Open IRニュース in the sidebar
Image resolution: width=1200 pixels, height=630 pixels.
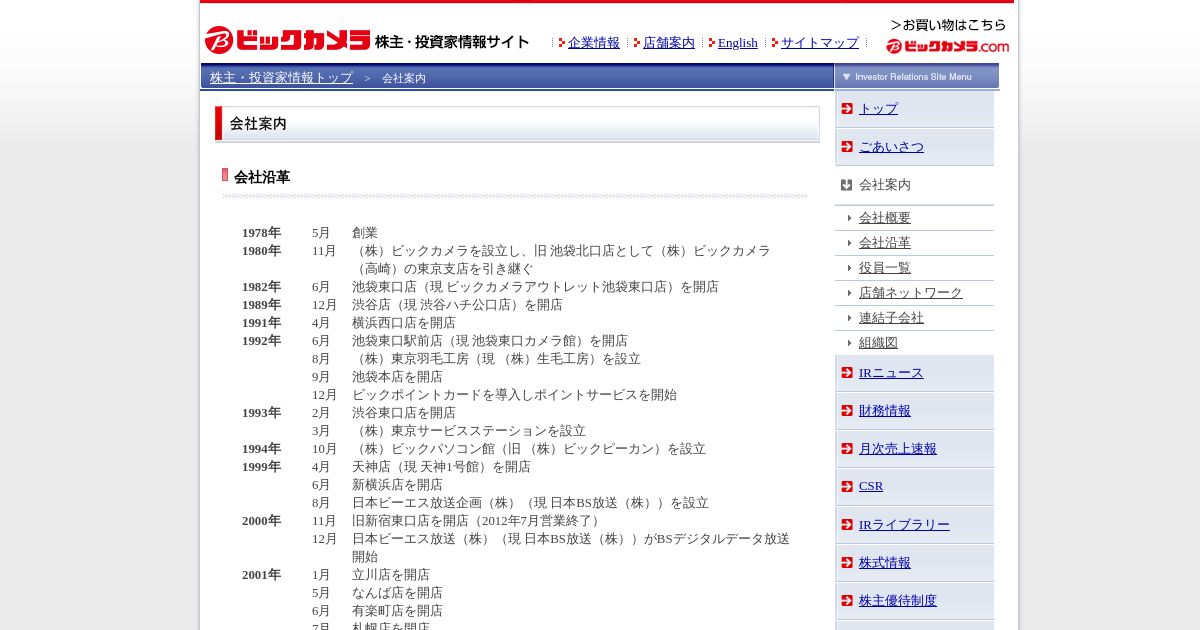[891, 373]
